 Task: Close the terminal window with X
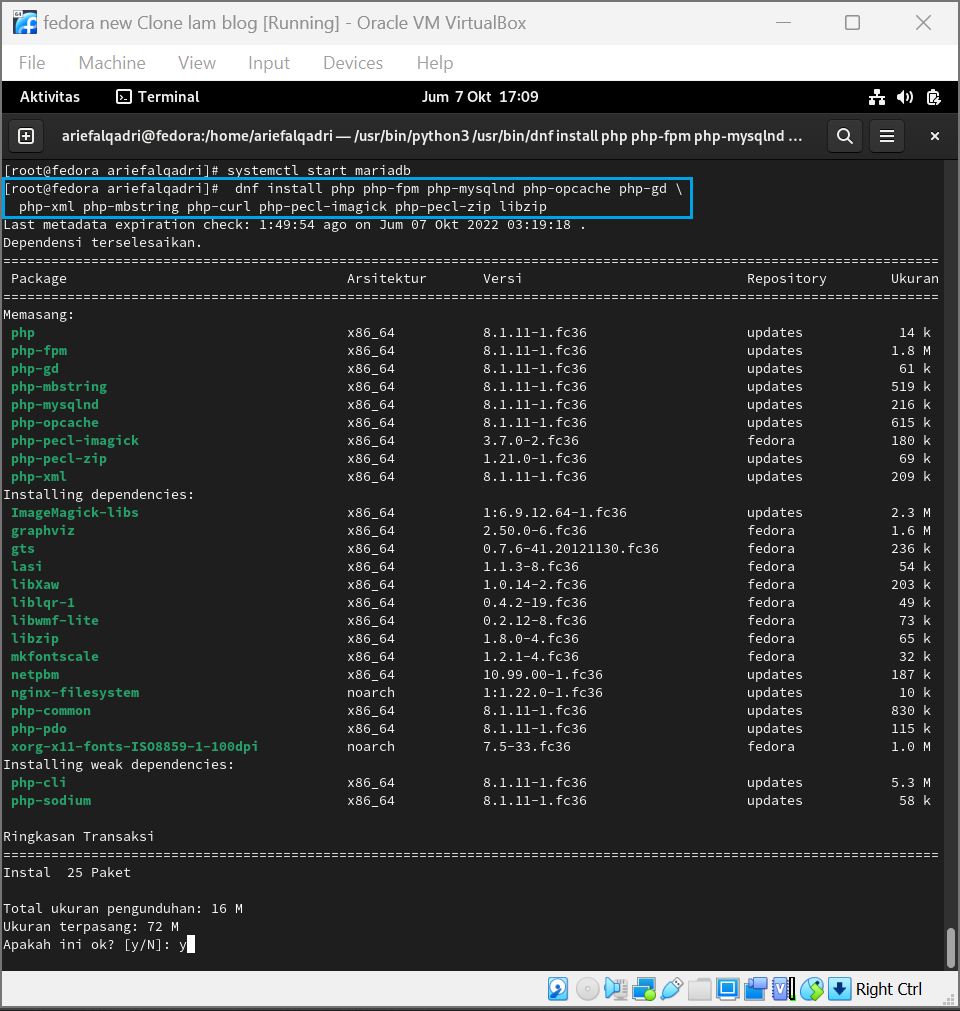[934, 136]
